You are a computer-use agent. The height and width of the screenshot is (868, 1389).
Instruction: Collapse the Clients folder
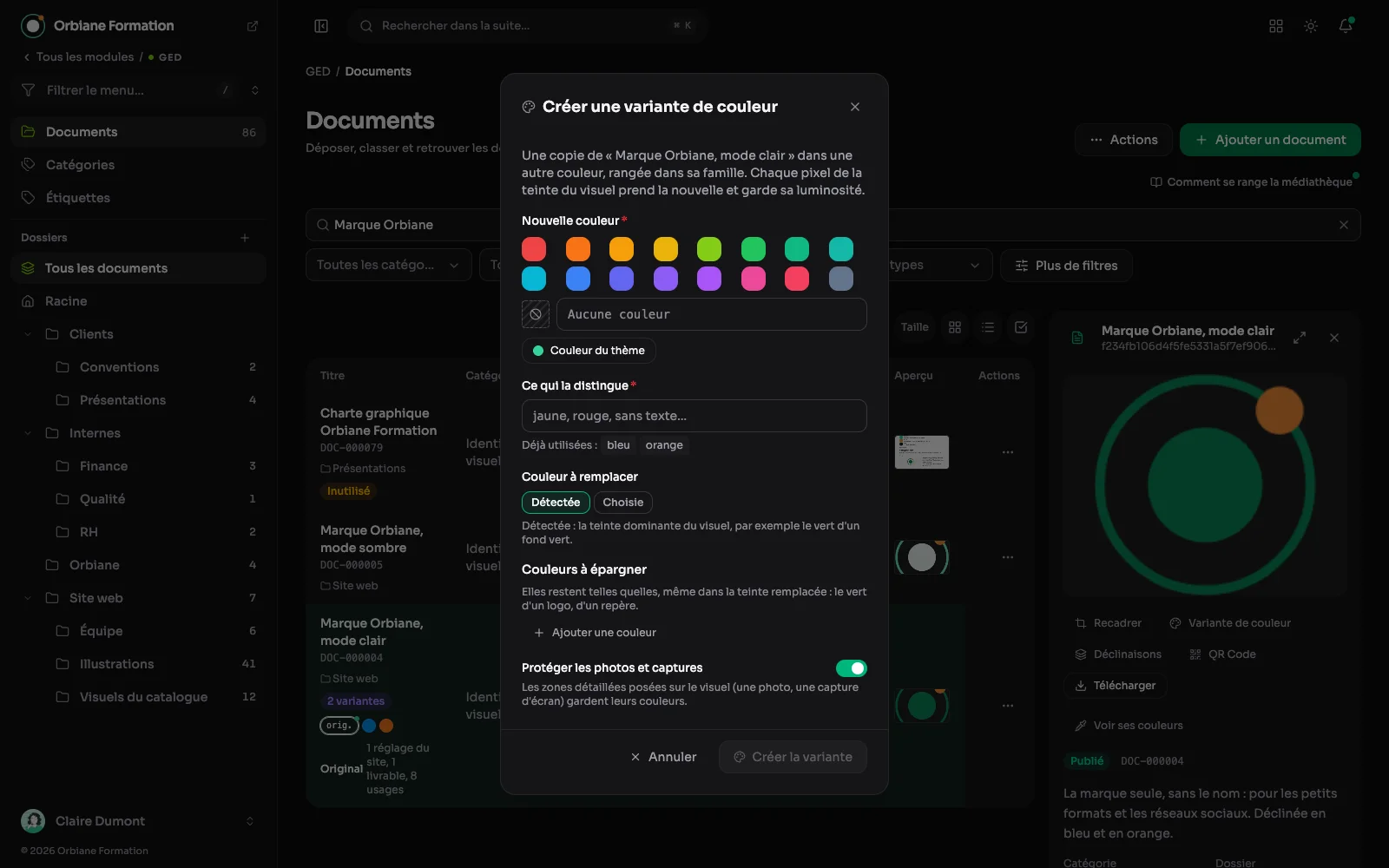28,334
